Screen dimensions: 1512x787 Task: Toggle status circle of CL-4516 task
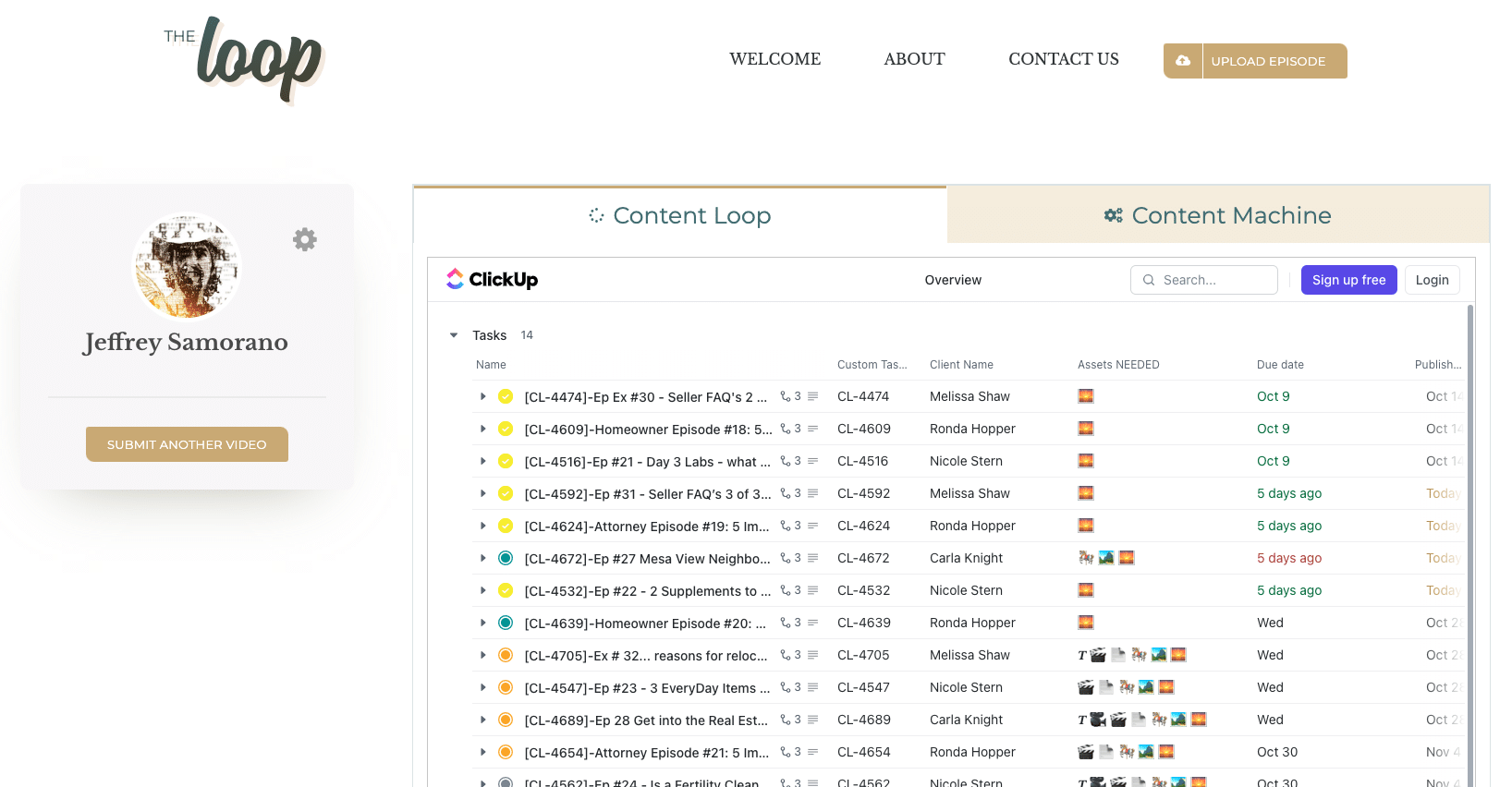(x=506, y=461)
